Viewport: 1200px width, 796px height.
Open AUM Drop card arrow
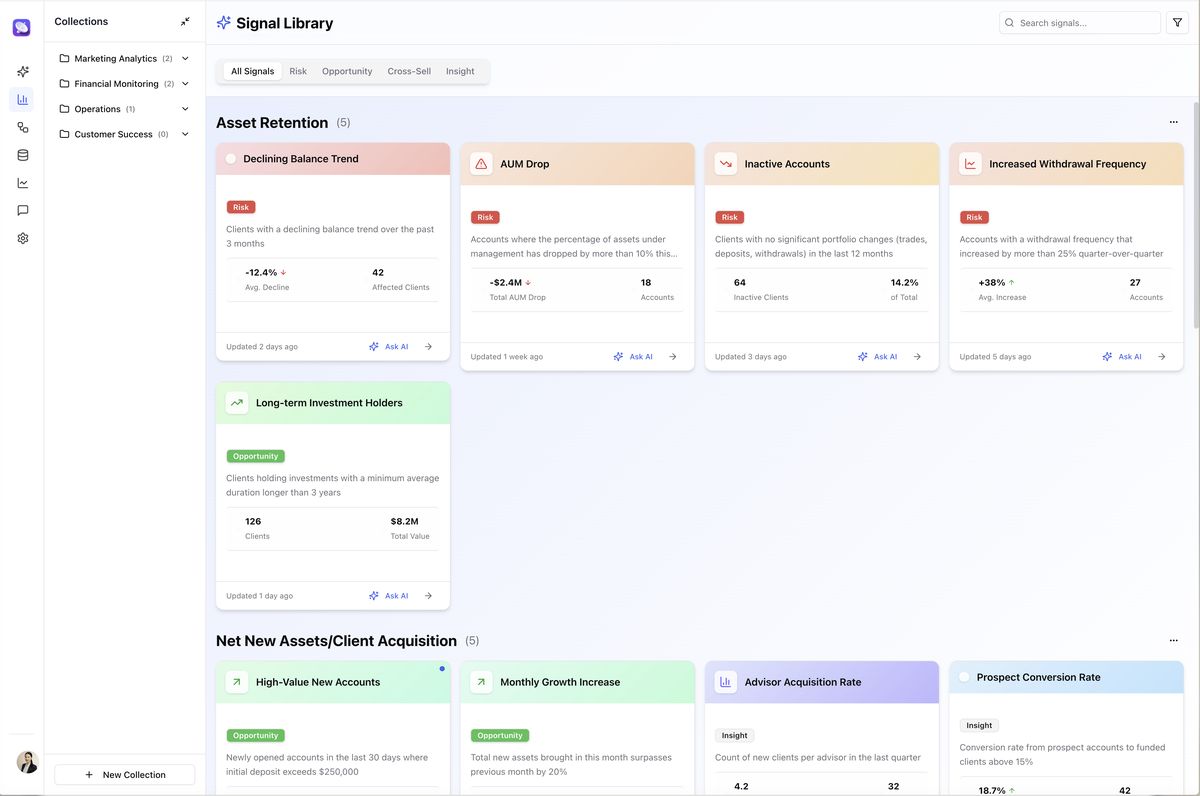673,356
